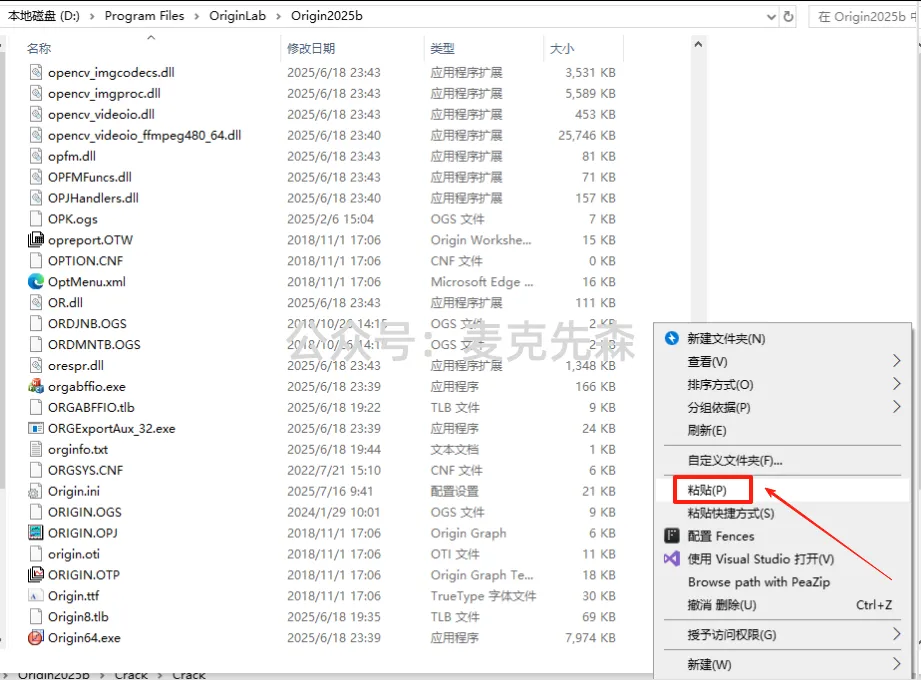Screen dimensions: 921x680
Task: Click the chevron after Program Files breadcrumb
Action: [x=197, y=16]
